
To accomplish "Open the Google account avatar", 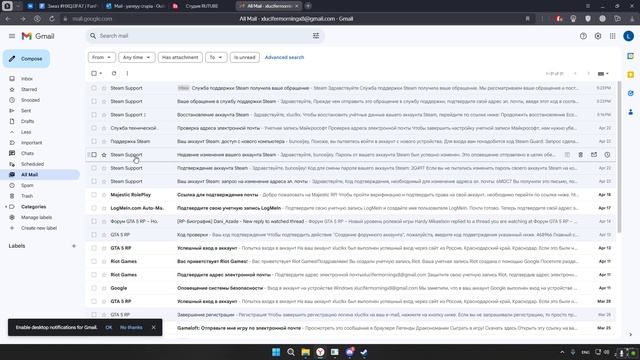I will (x=629, y=36).
